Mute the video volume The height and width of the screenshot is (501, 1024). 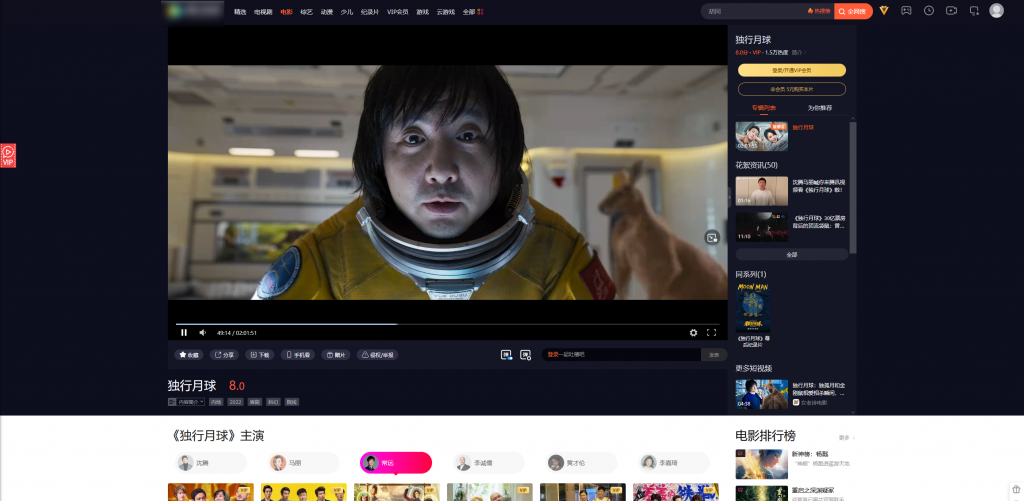(x=203, y=332)
